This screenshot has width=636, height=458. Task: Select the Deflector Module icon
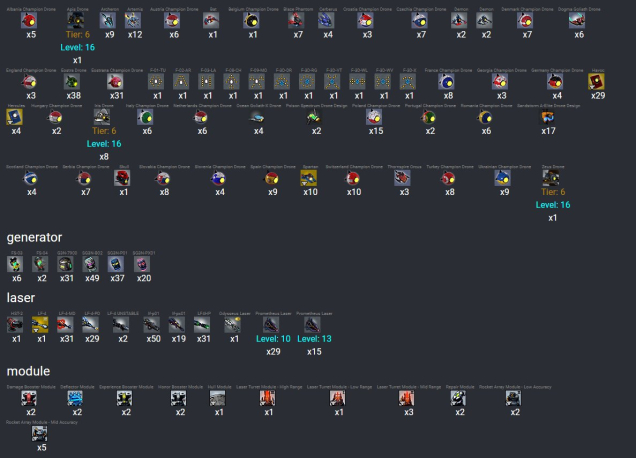(x=77, y=398)
